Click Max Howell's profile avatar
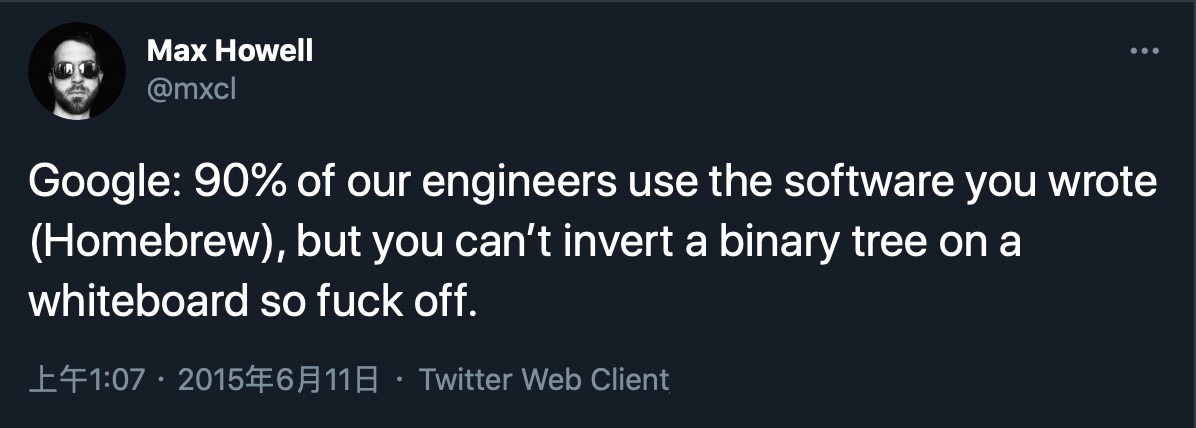 [77, 71]
